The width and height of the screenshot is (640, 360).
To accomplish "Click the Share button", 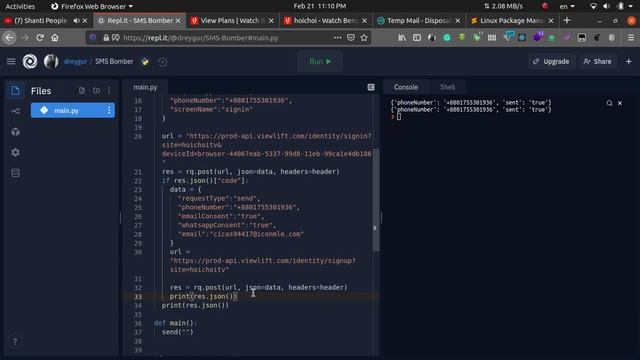I will pyautogui.click(x=598, y=62).
